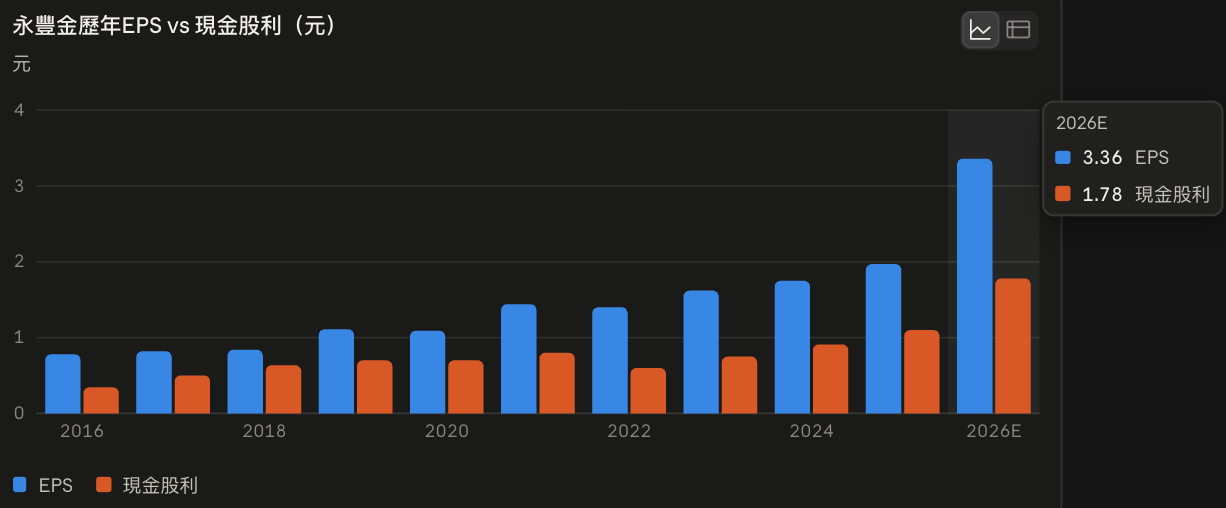This screenshot has width=1226, height=508.
Task: Toggle 現金股利 series in bottom legend
Action: tap(147, 485)
